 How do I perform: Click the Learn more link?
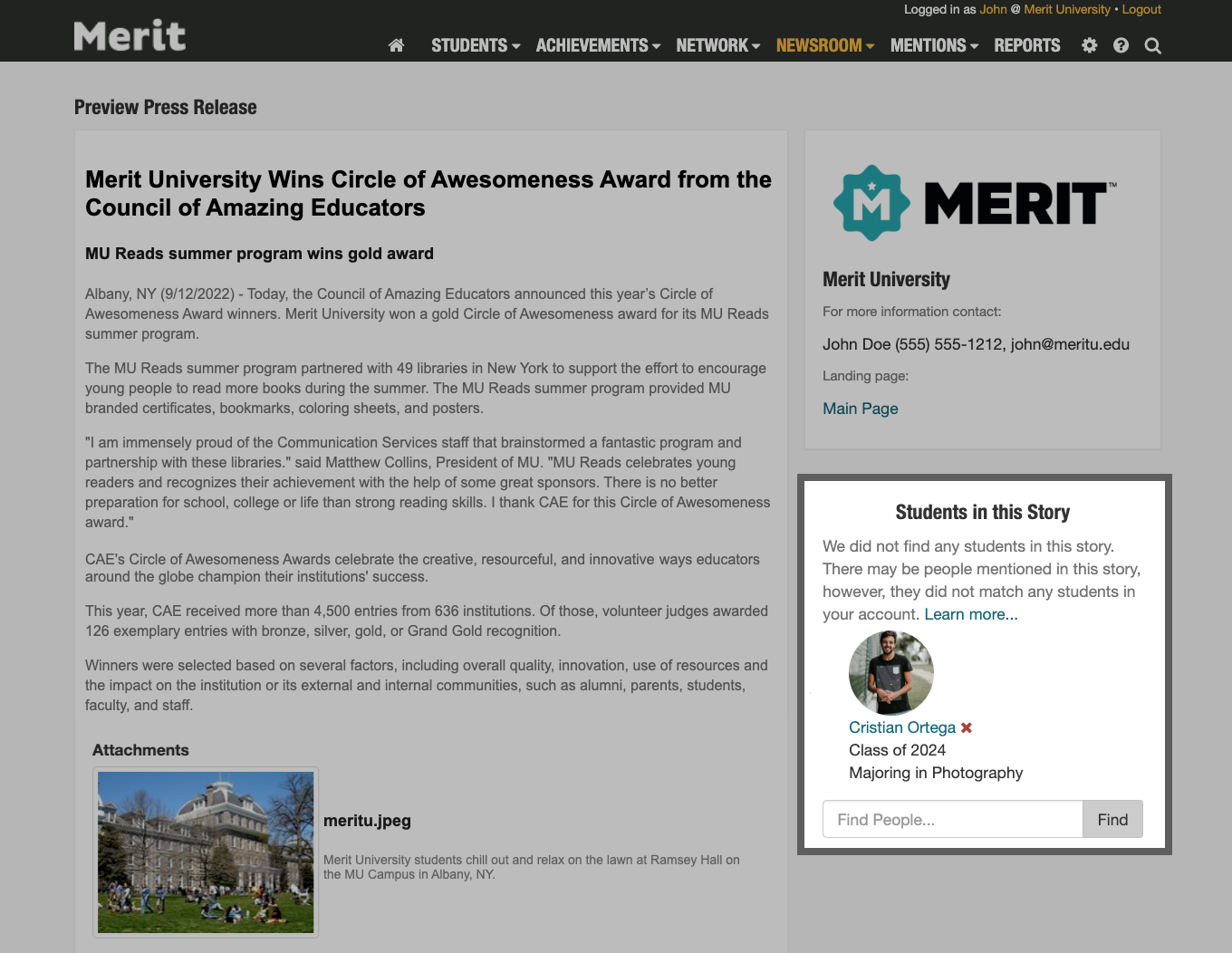coord(970,614)
